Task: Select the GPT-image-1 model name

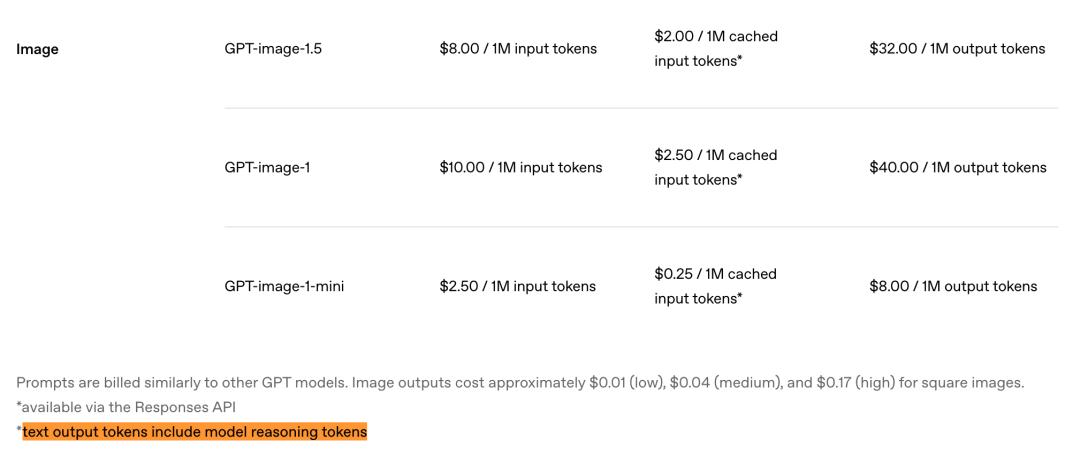Action: click(267, 168)
